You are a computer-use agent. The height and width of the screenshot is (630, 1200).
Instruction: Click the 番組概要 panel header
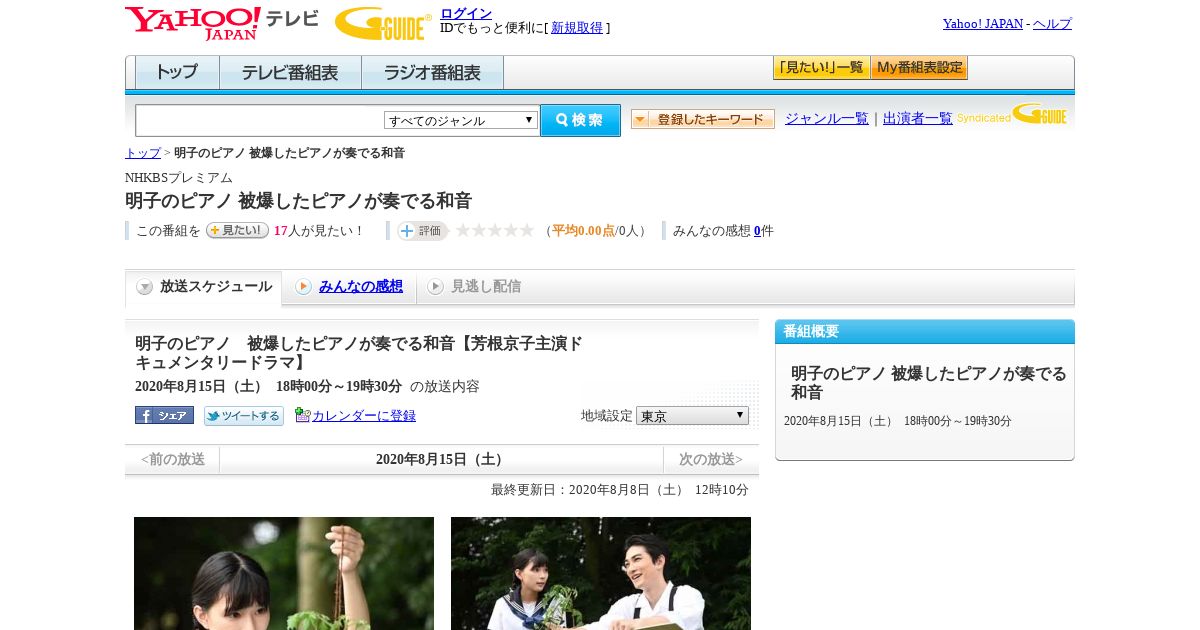tap(925, 332)
